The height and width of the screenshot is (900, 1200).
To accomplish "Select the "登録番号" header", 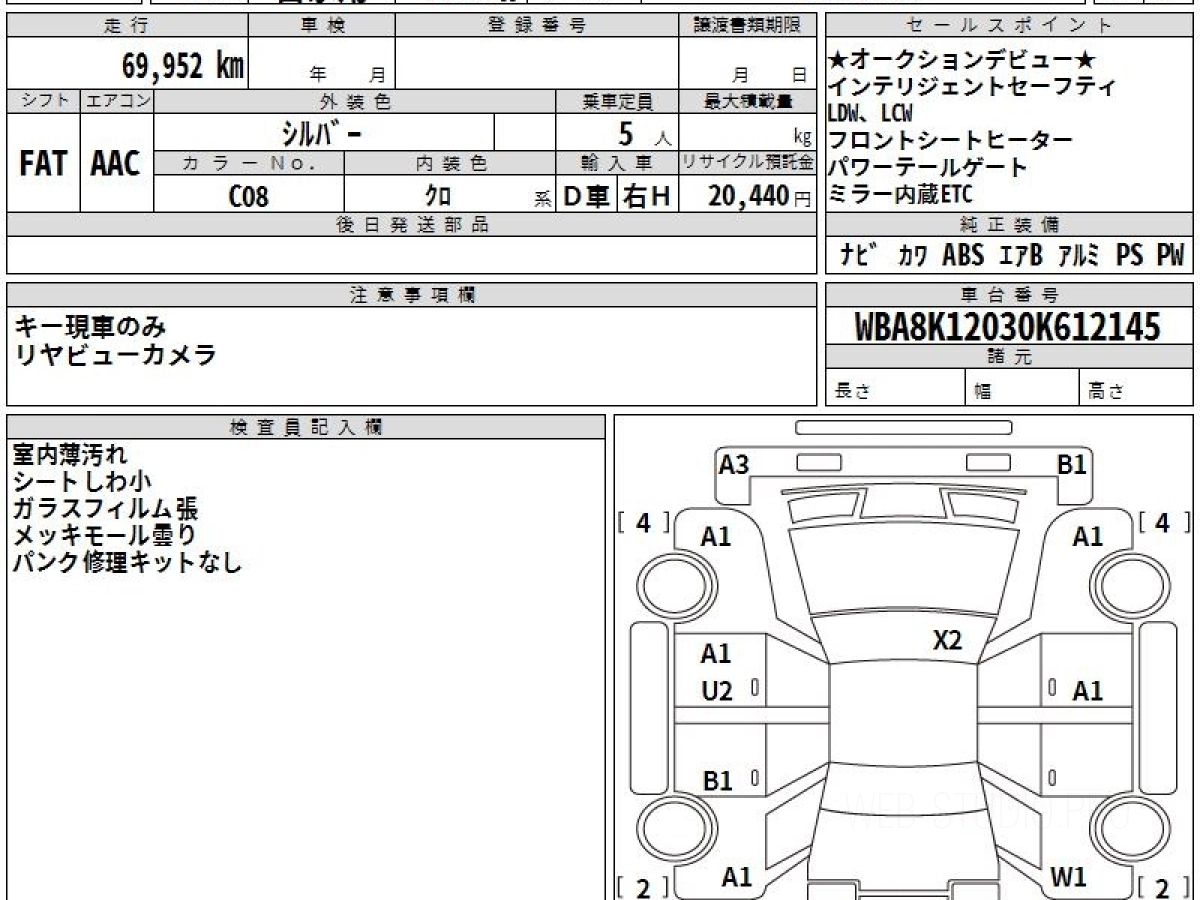I will point(537,26).
